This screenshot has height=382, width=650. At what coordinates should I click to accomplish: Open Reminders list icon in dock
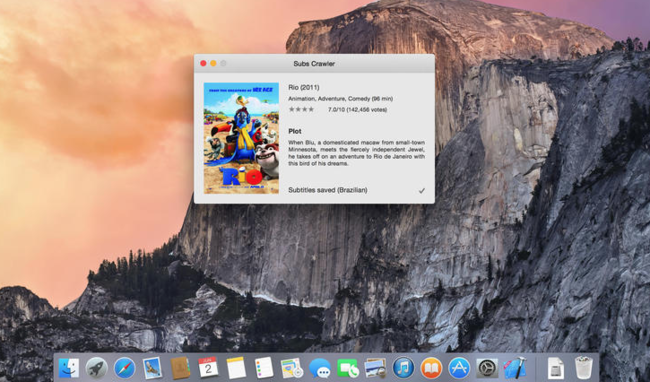coord(264,367)
